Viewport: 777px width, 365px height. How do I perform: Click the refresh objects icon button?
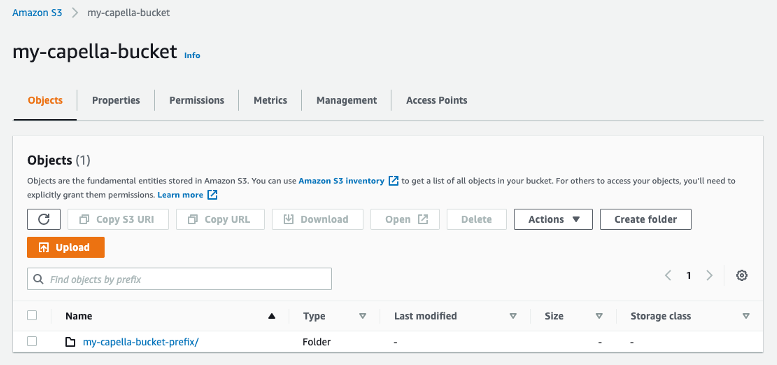tap(44, 219)
